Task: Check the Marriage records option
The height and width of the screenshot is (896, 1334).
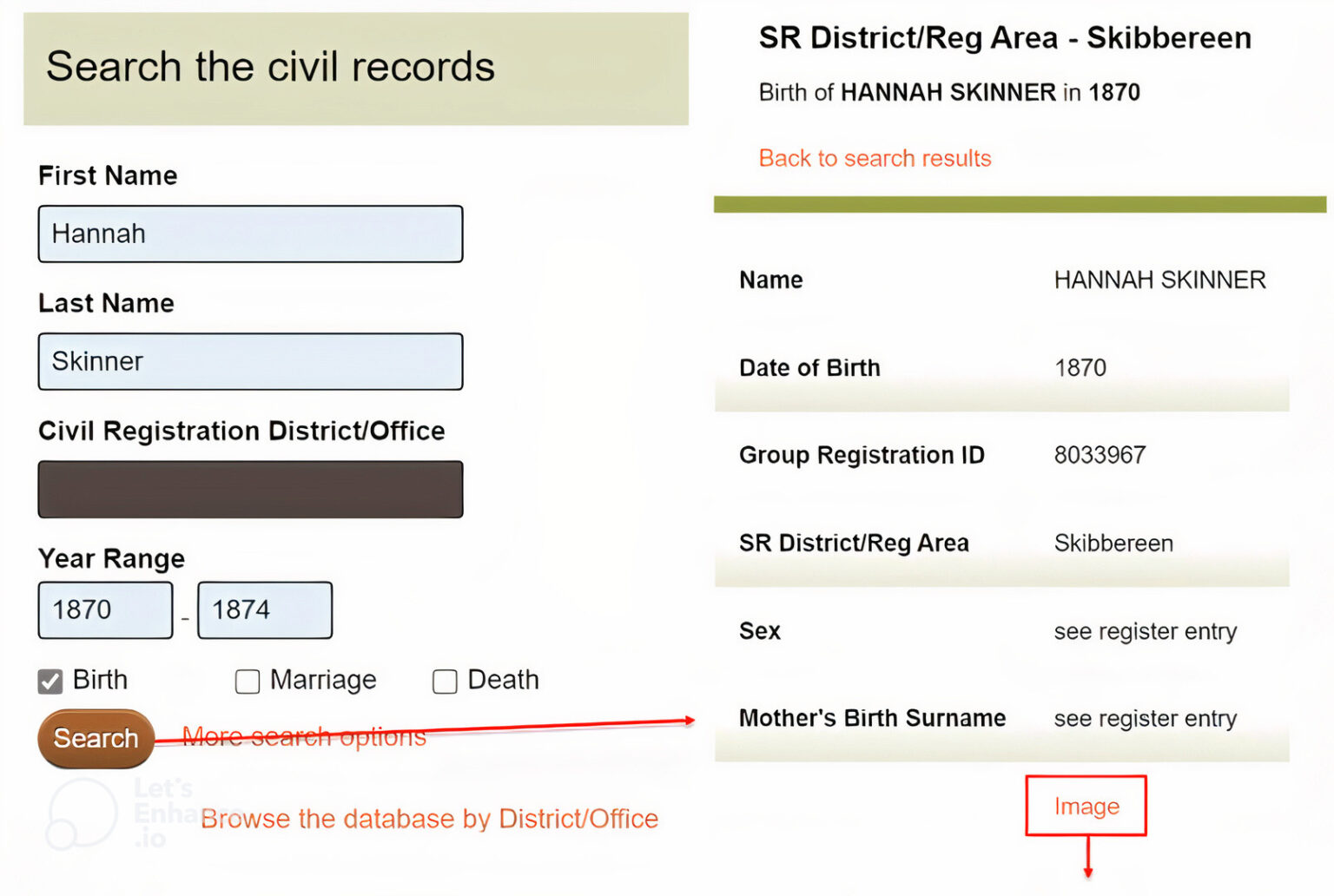Action: point(247,682)
